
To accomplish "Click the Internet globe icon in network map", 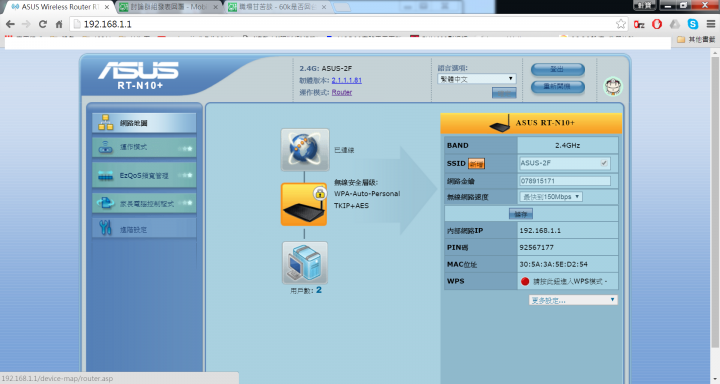I will [x=305, y=150].
